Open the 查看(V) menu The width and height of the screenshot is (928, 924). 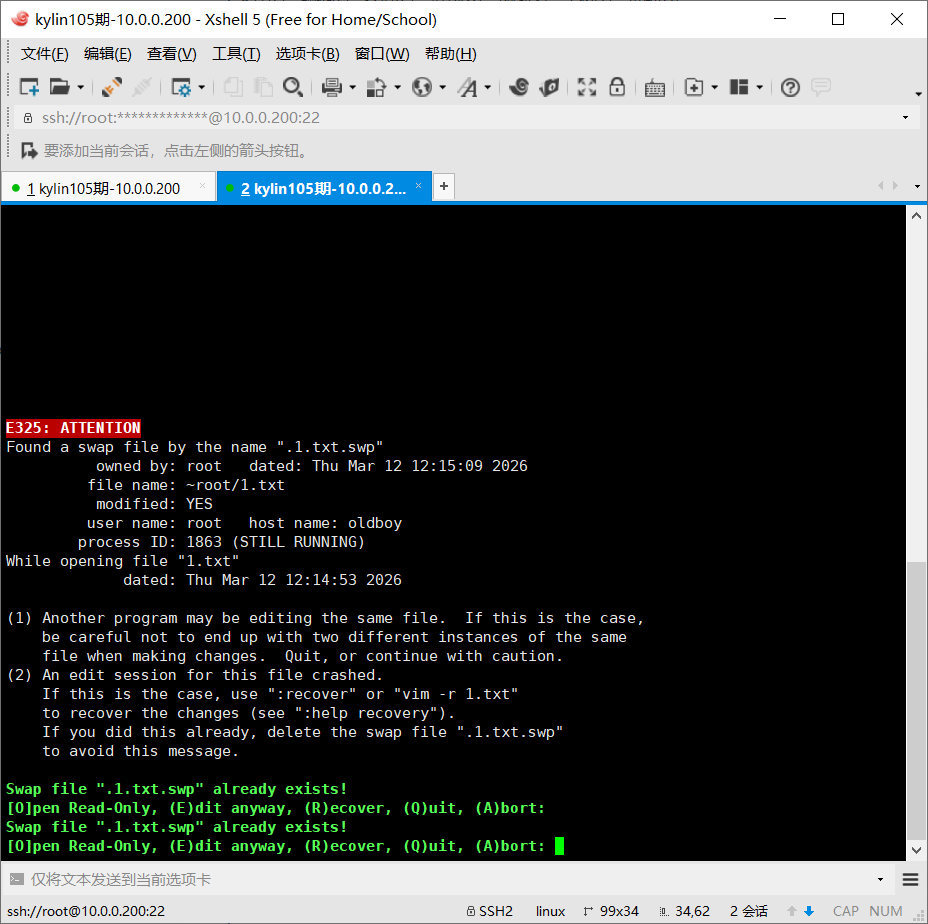pos(172,54)
